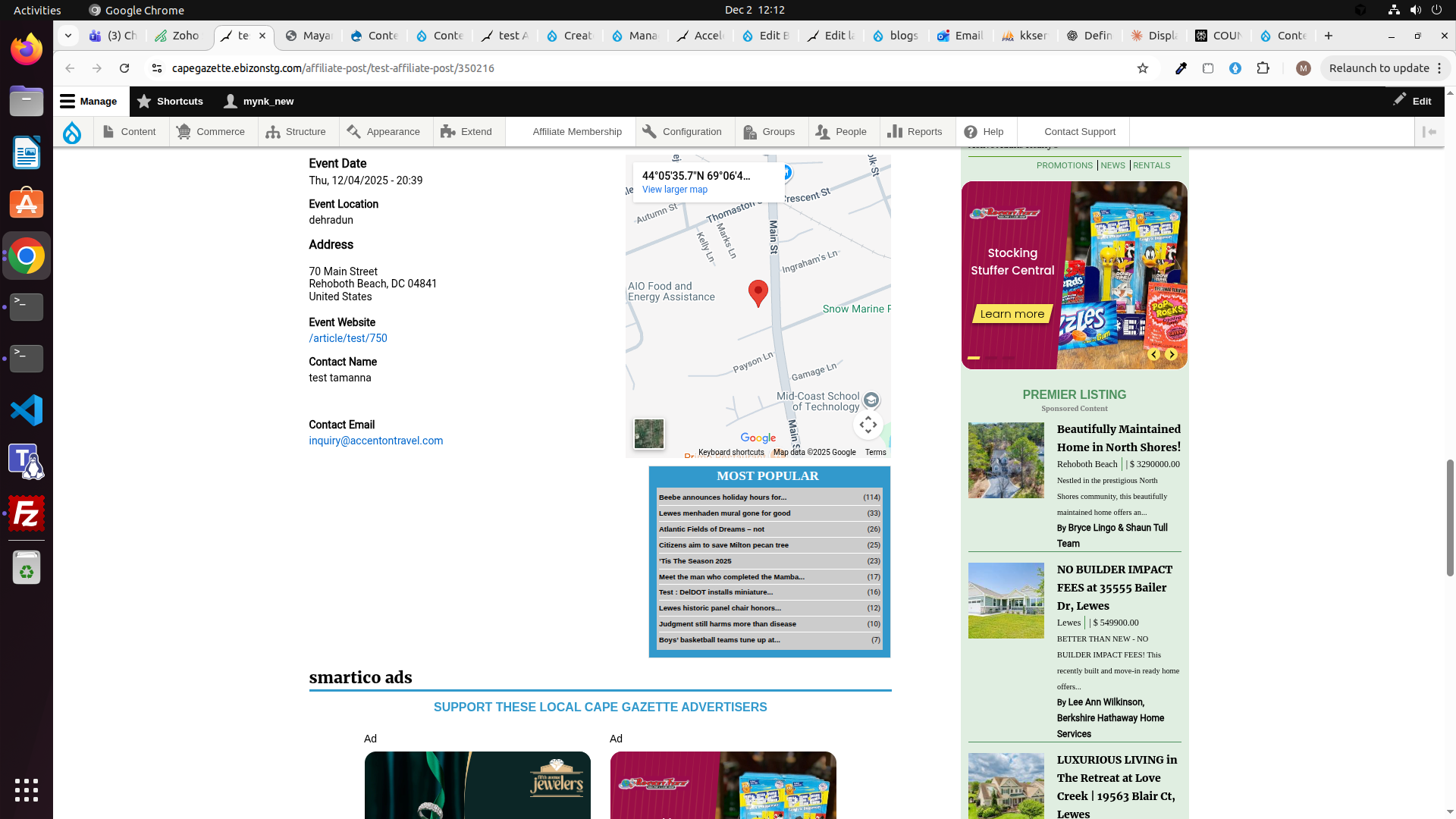This screenshot has width=1456, height=819.
Task: Toggle Edit mode pencil button
Action: pos(1413,101)
